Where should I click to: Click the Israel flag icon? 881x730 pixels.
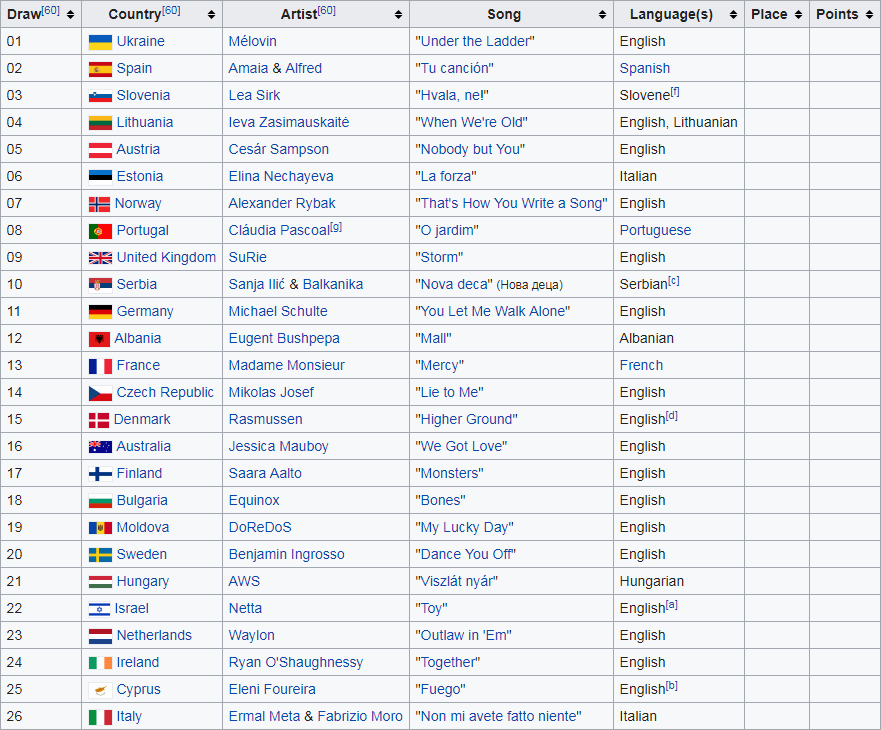tap(99, 609)
